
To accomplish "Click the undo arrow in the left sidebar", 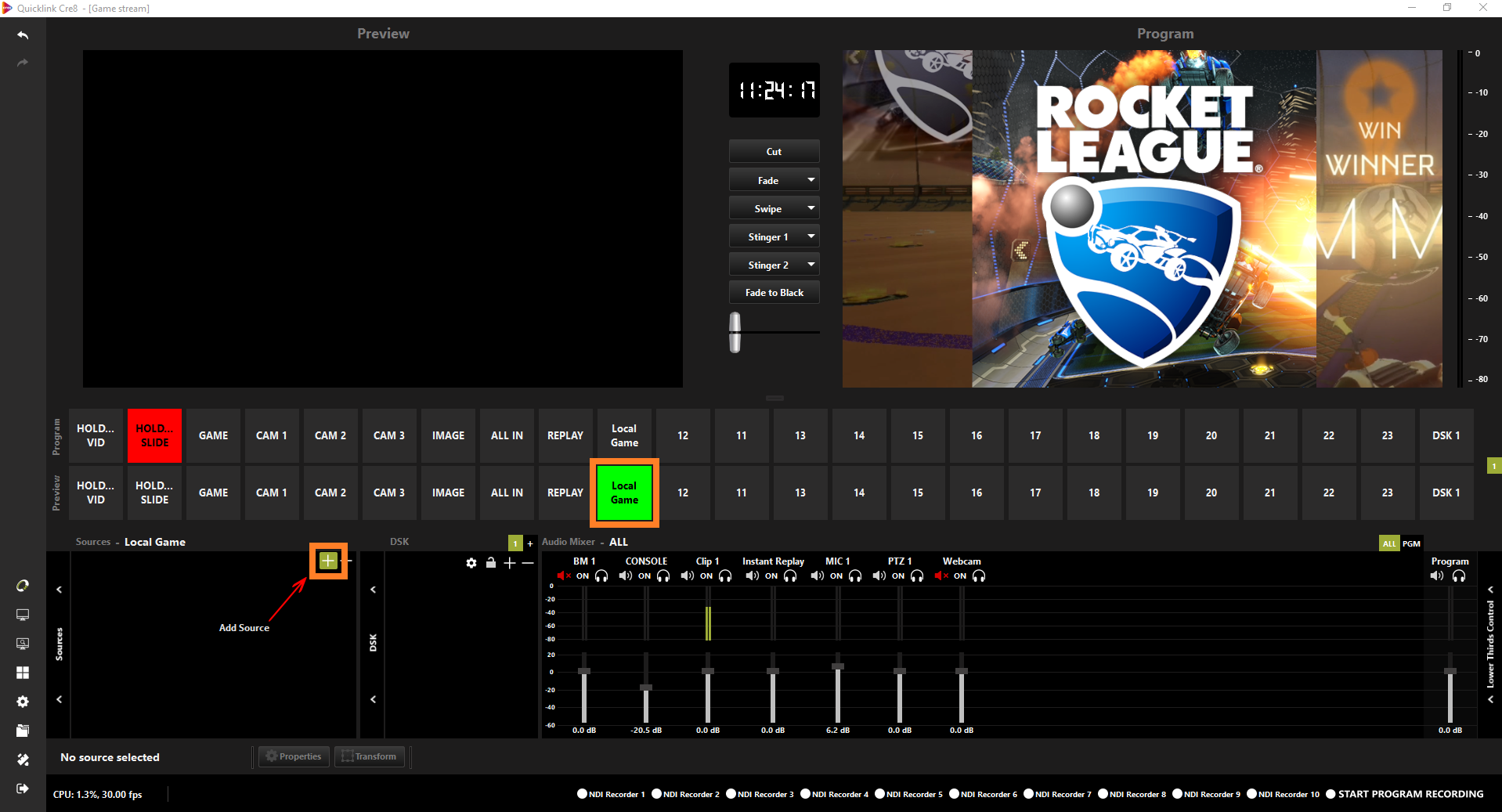I will pyautogui.click(x=23, y=35).
